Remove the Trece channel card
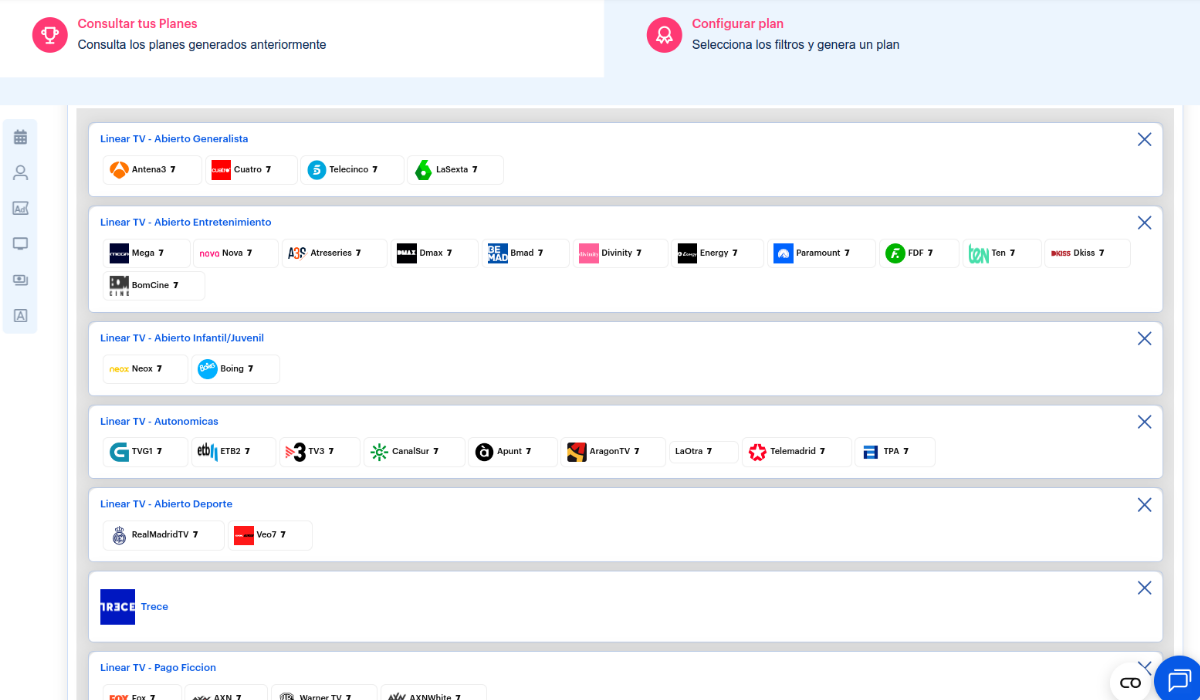 pyautogui.click(x=1145, y=588)
